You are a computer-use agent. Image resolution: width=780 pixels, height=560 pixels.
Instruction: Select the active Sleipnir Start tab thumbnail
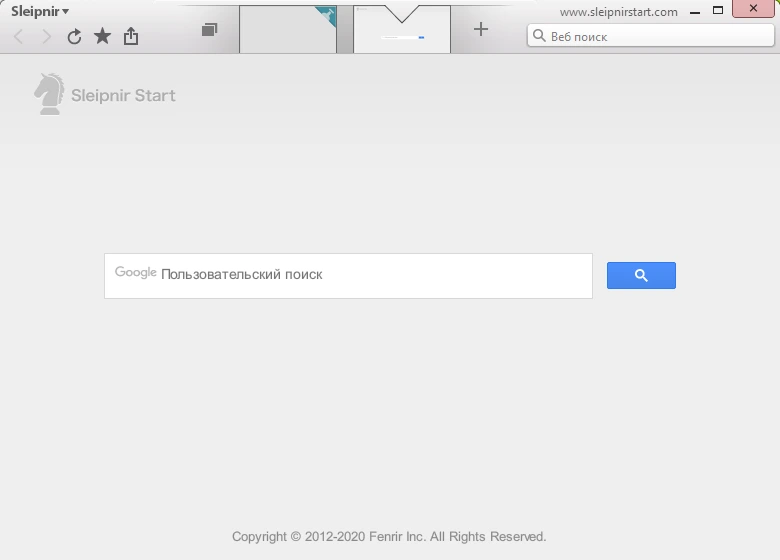pyautogui.click(x=402, y=29)
